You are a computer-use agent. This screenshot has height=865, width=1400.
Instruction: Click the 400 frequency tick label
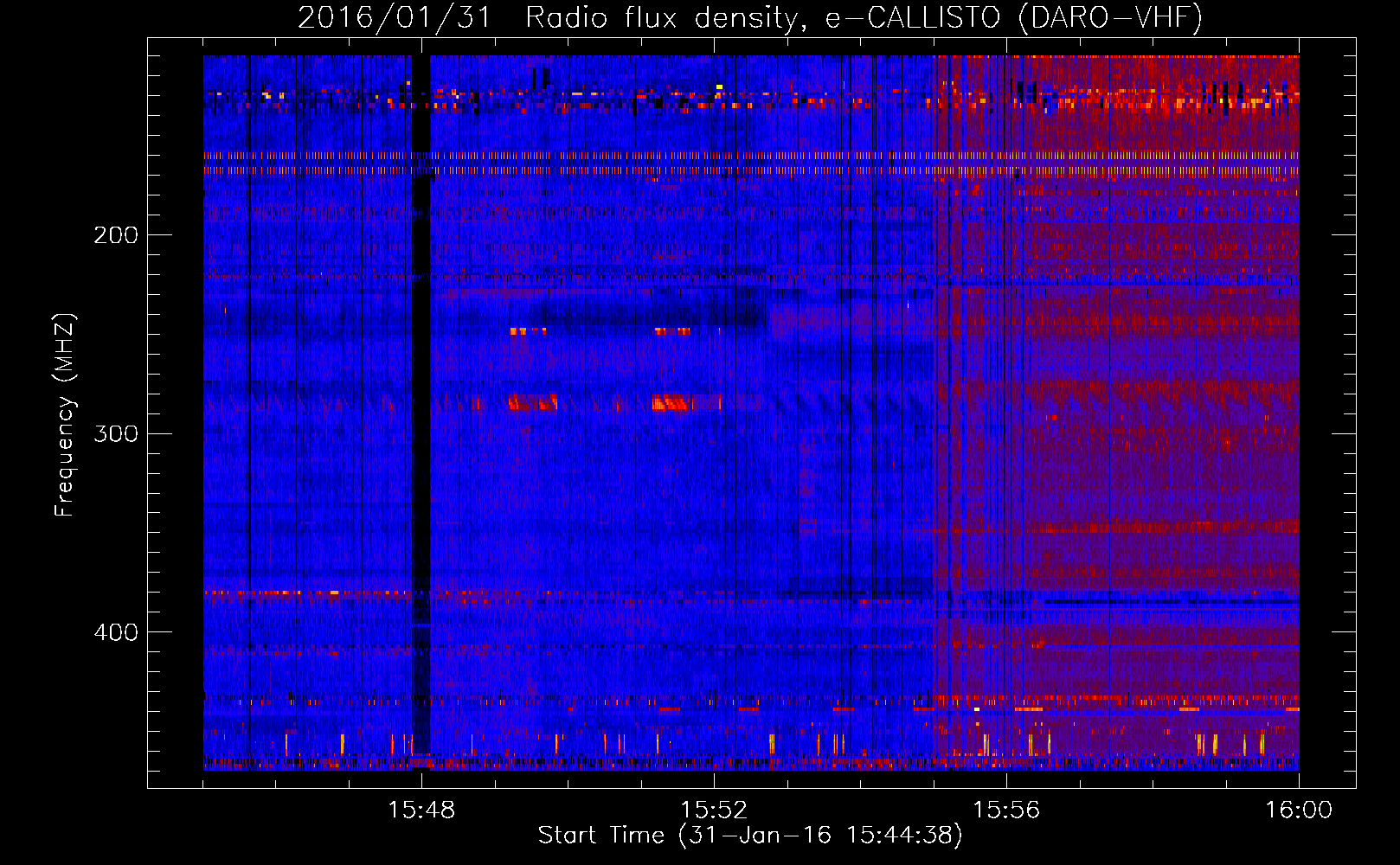tap(116, 632)
